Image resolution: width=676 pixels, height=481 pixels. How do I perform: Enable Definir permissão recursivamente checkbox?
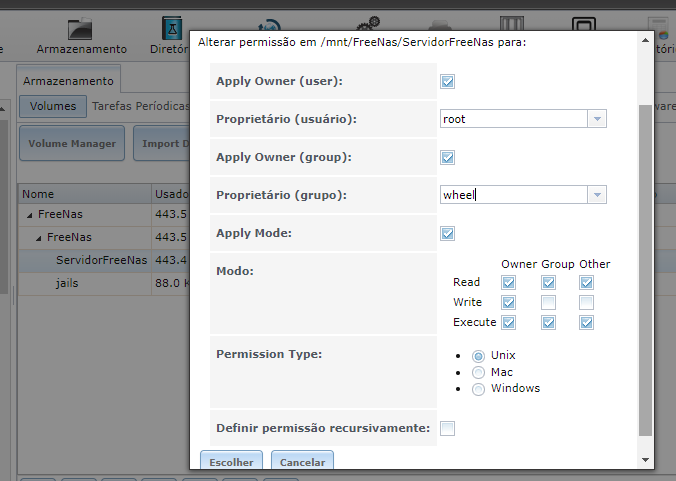point(447,428)
